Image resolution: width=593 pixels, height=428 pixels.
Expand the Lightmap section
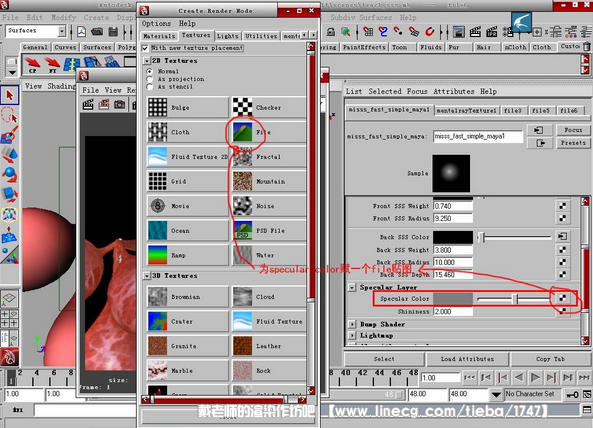pos(352,335)
